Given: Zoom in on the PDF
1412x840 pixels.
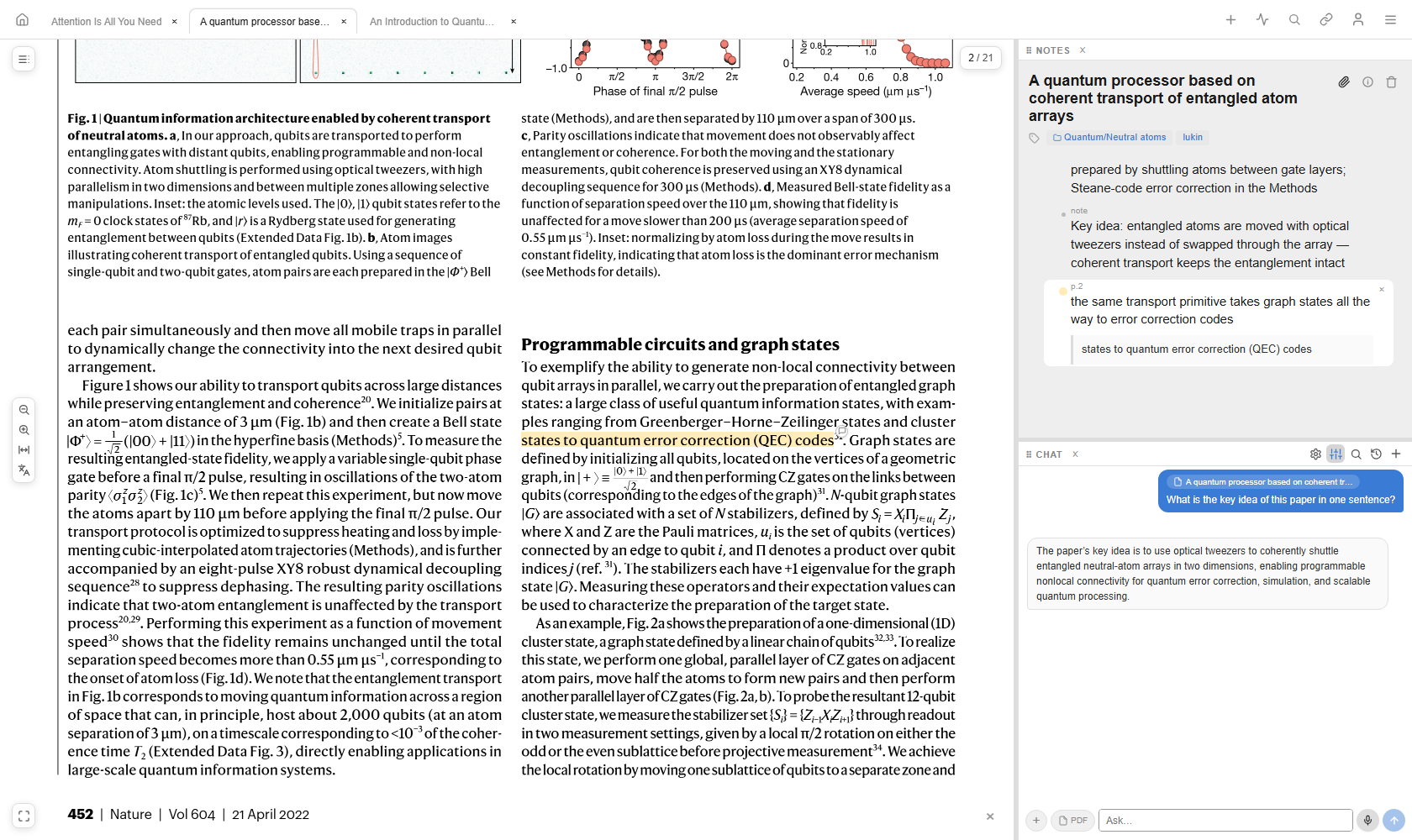Looking at the screenshot, I should pyautogui.click(x=24, y=430).
